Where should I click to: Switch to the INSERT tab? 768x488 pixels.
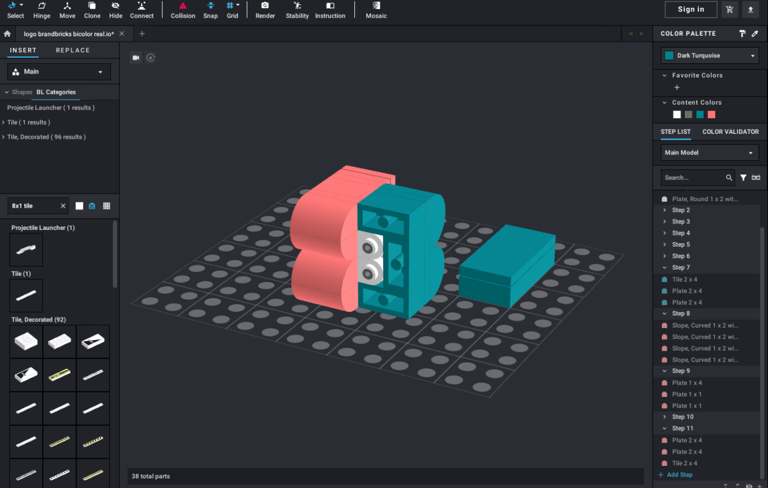pyautogui.click(x=23, y=50)
